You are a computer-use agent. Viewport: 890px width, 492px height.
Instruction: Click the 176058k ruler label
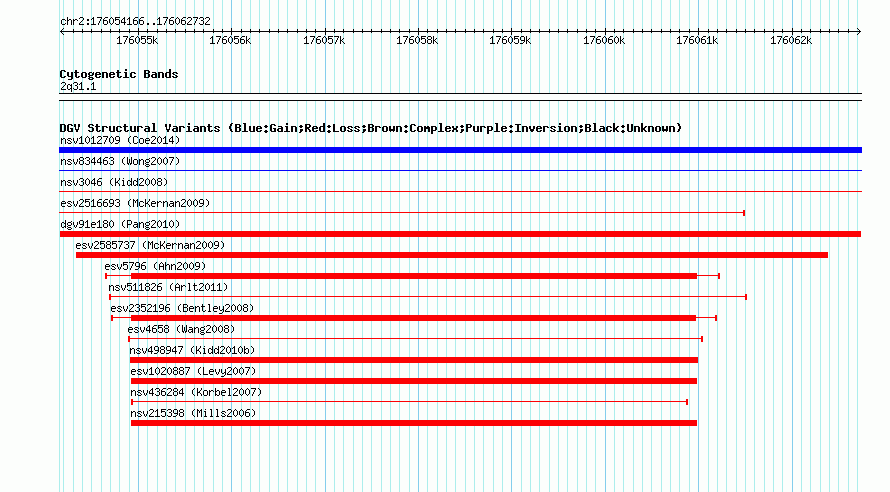coord(417,40)
